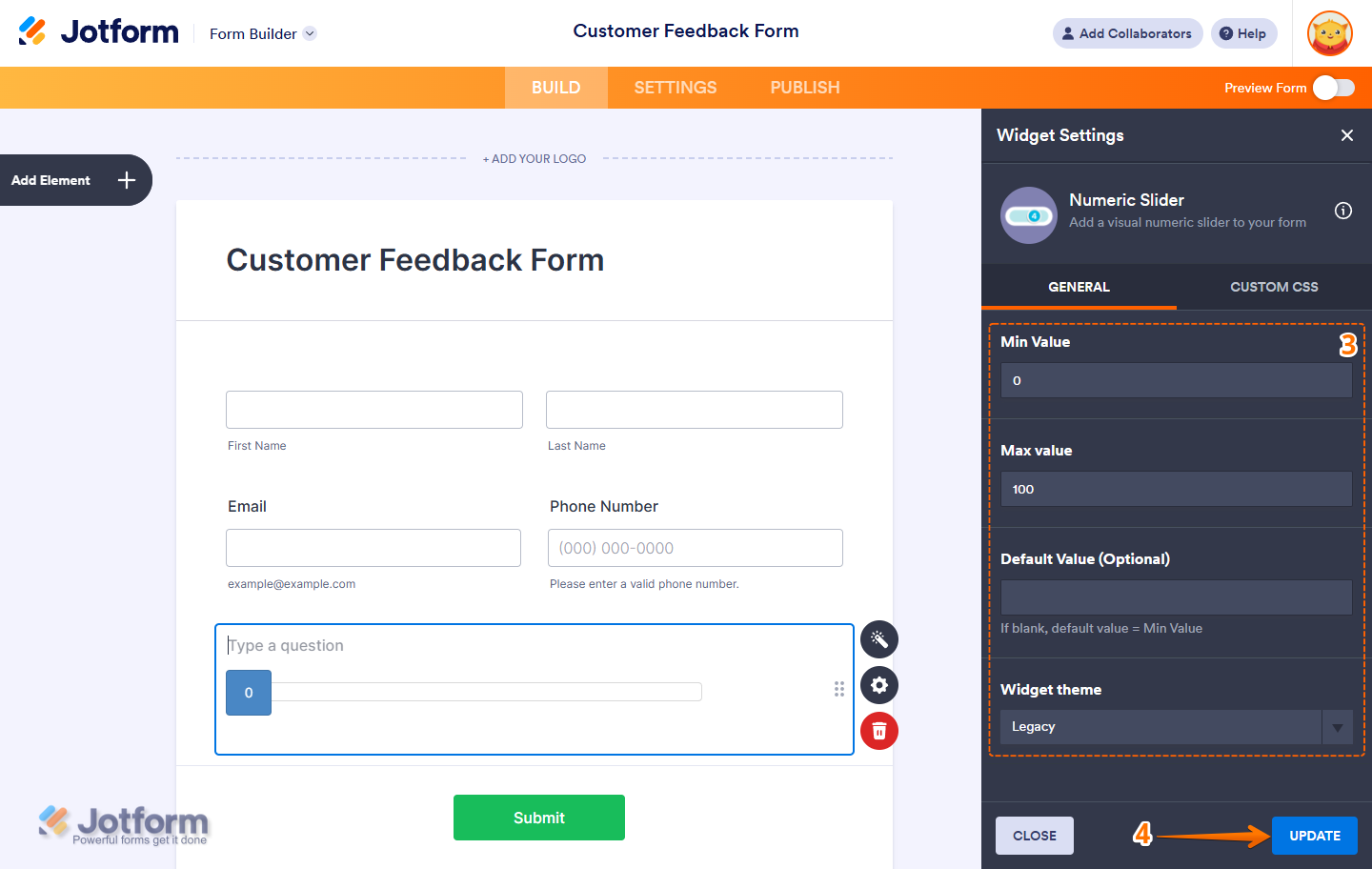Click the Jotform logo in header
The image size is (1372, 869).
tap(99, 32)
